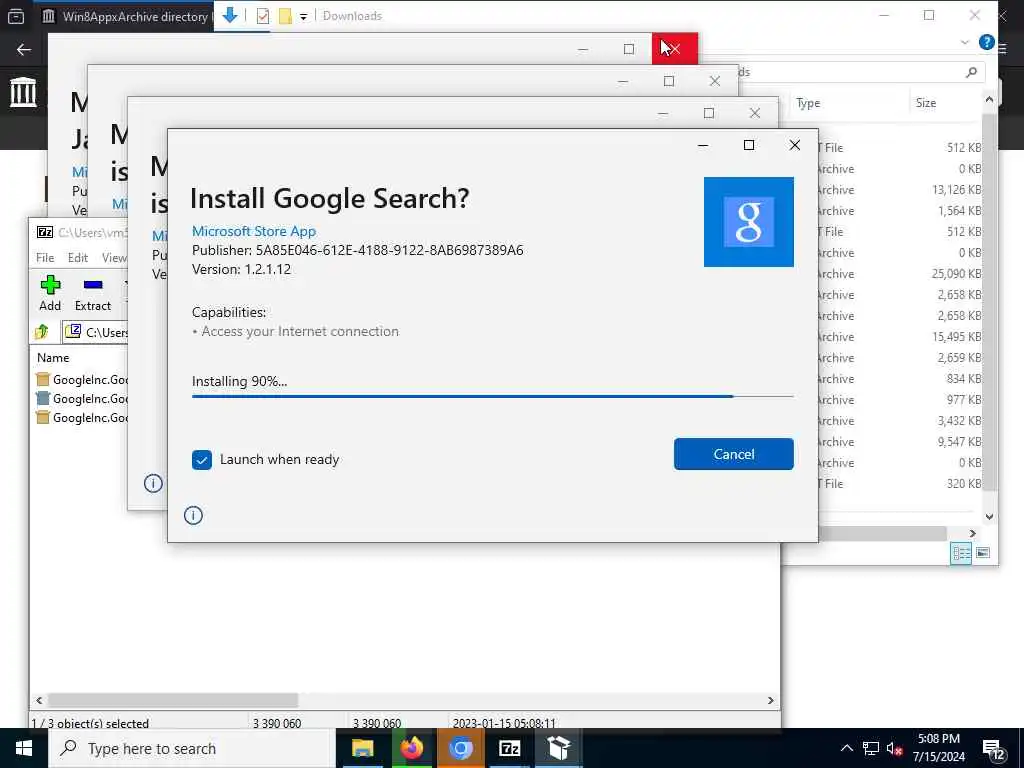Image resolution: width=1024 pixels, height=768 pixels.
Task: Click the Downloads list scroll-down arrow
Action: (x=989, y=517)
